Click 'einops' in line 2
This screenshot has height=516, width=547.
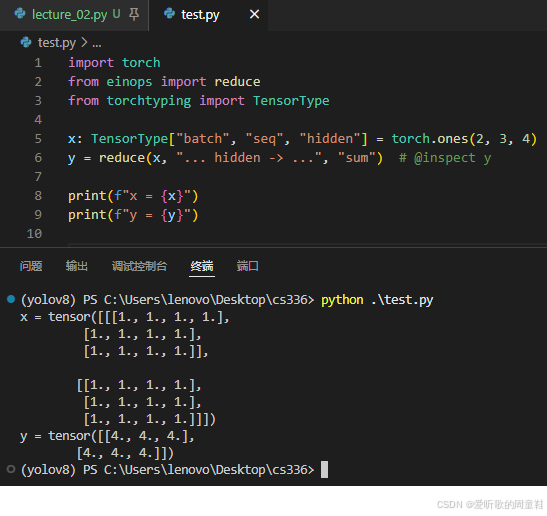129,82
